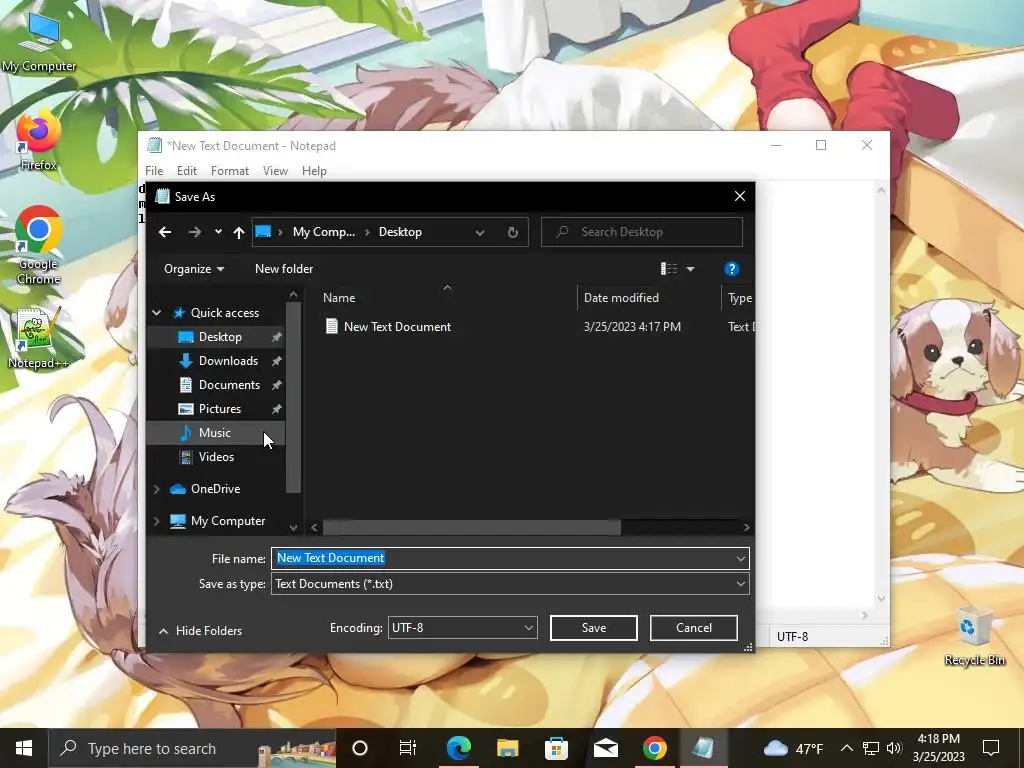Click My Comp... breadcrumb in address bar
The width and height of the screenshot is (1024, 768).
click(x=324, y=232)
